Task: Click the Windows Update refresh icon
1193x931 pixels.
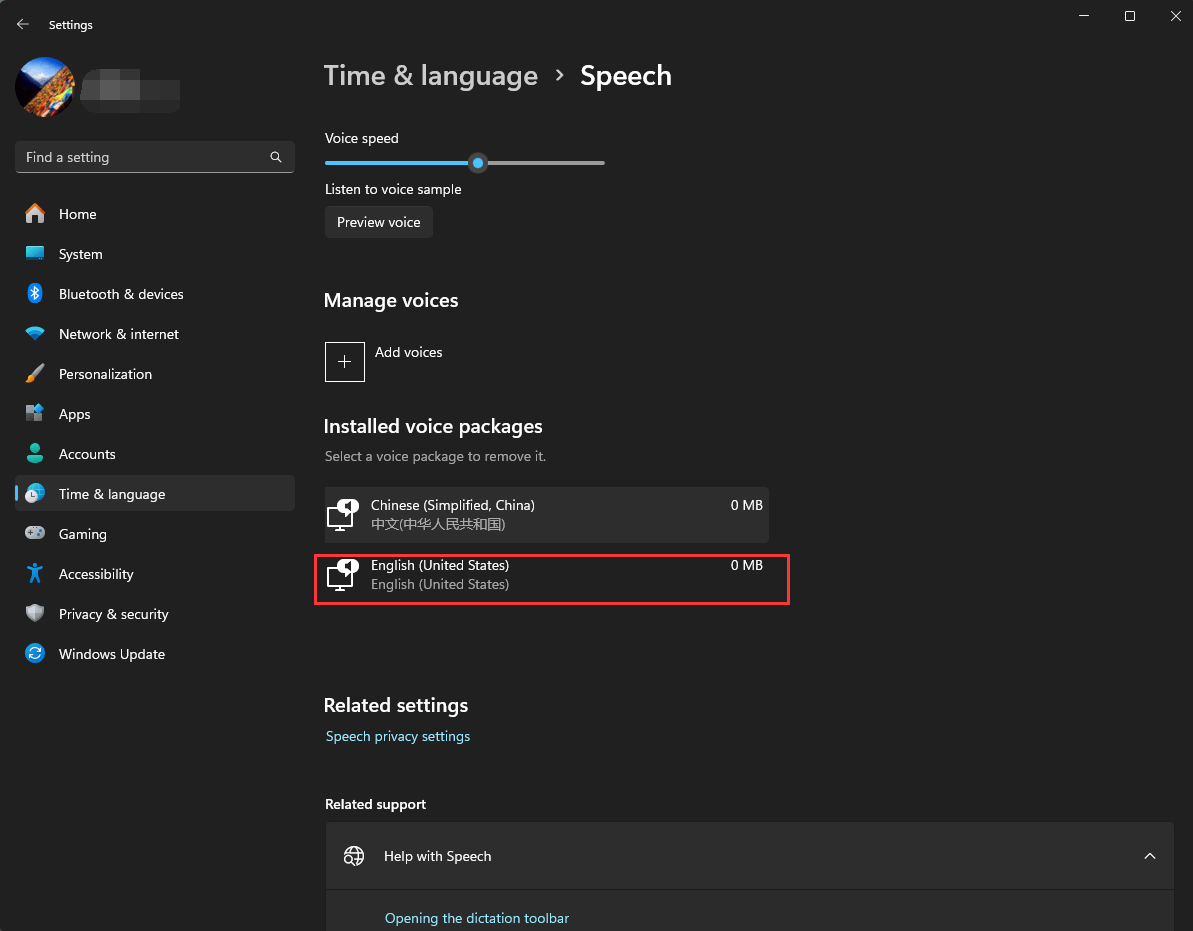Action: tap(35, 653)
